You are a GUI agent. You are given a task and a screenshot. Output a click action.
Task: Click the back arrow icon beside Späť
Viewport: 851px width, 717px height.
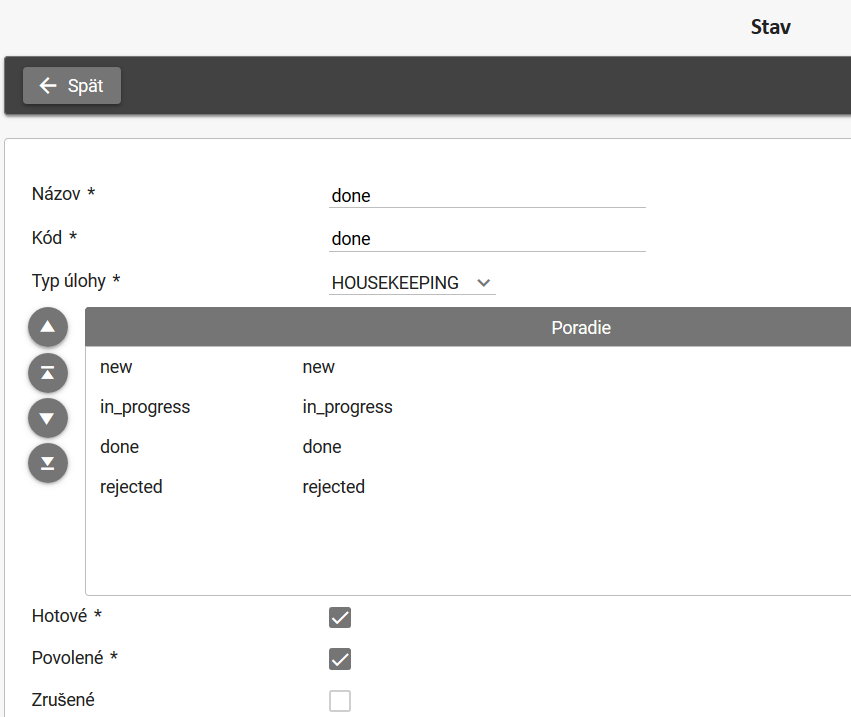(48, 86)
